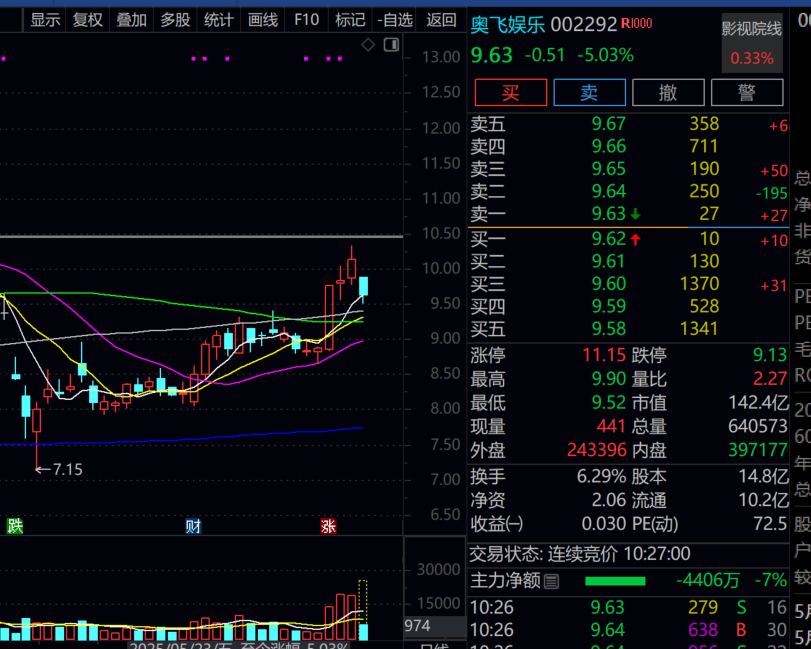This screenshot has height=649, width=811.
Task: Click the blue 财 financial report marker
Action: pos(193,526)
